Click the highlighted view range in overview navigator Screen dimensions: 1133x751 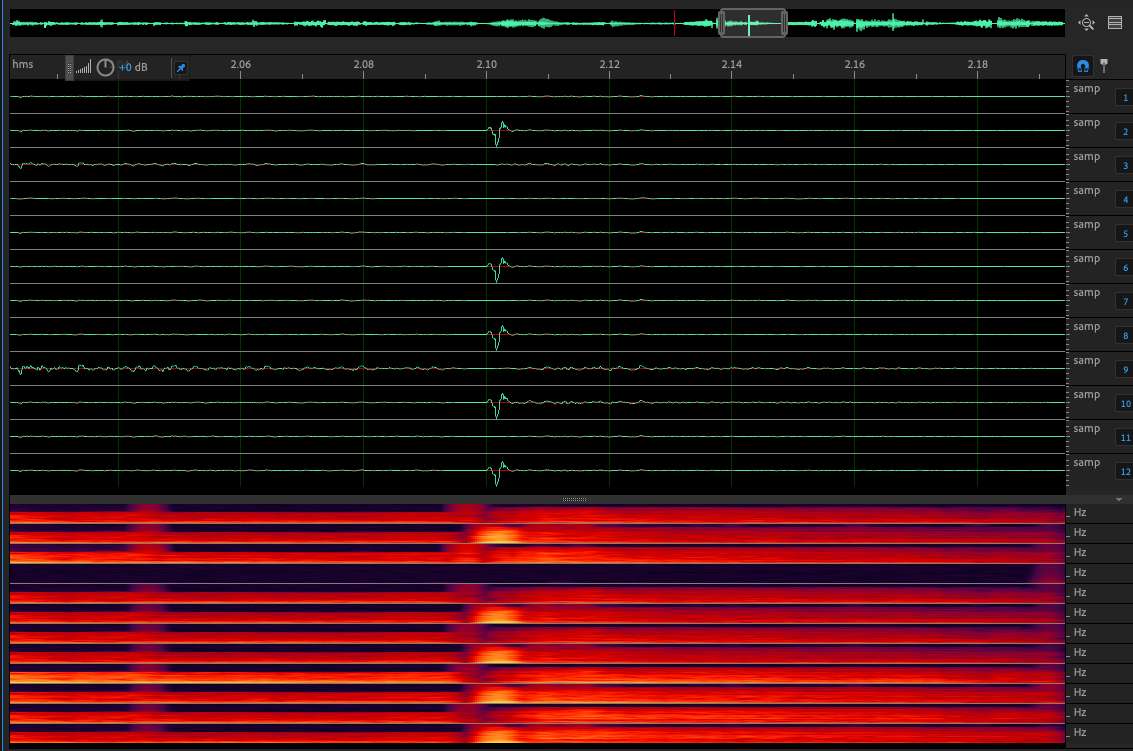[x=752, y=23]
